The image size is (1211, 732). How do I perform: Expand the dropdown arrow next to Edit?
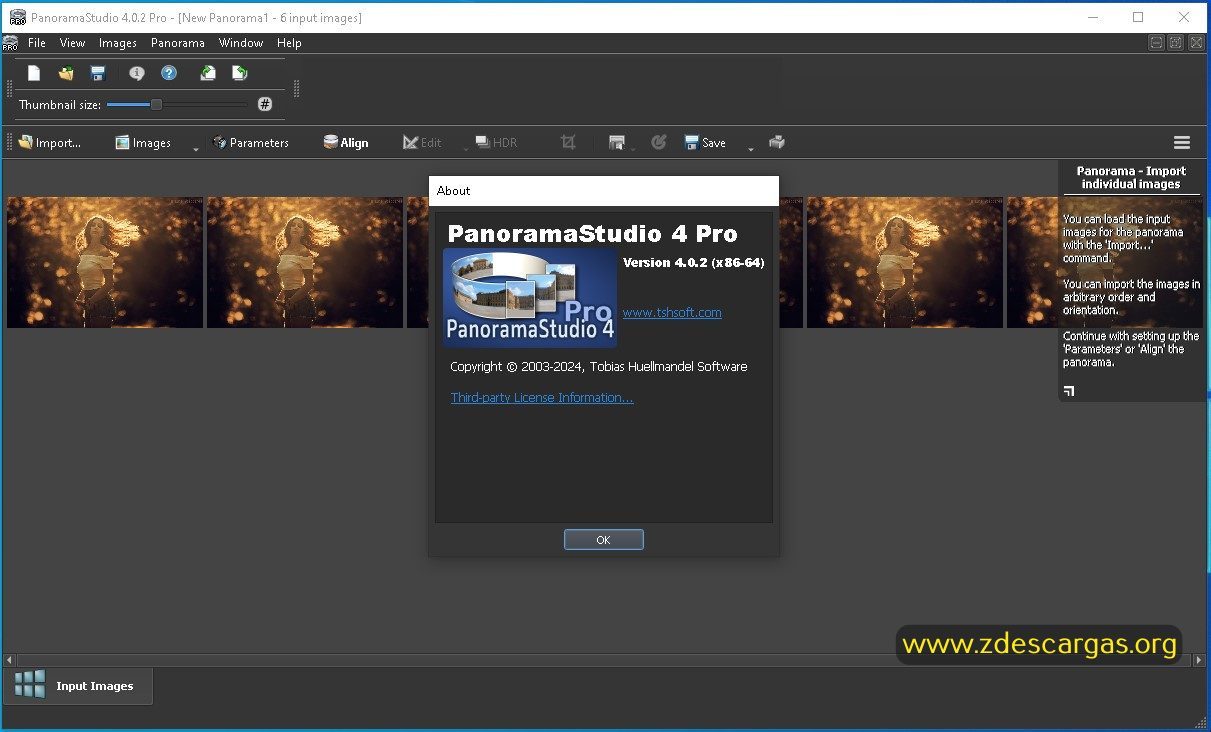[x=465, y=149]
